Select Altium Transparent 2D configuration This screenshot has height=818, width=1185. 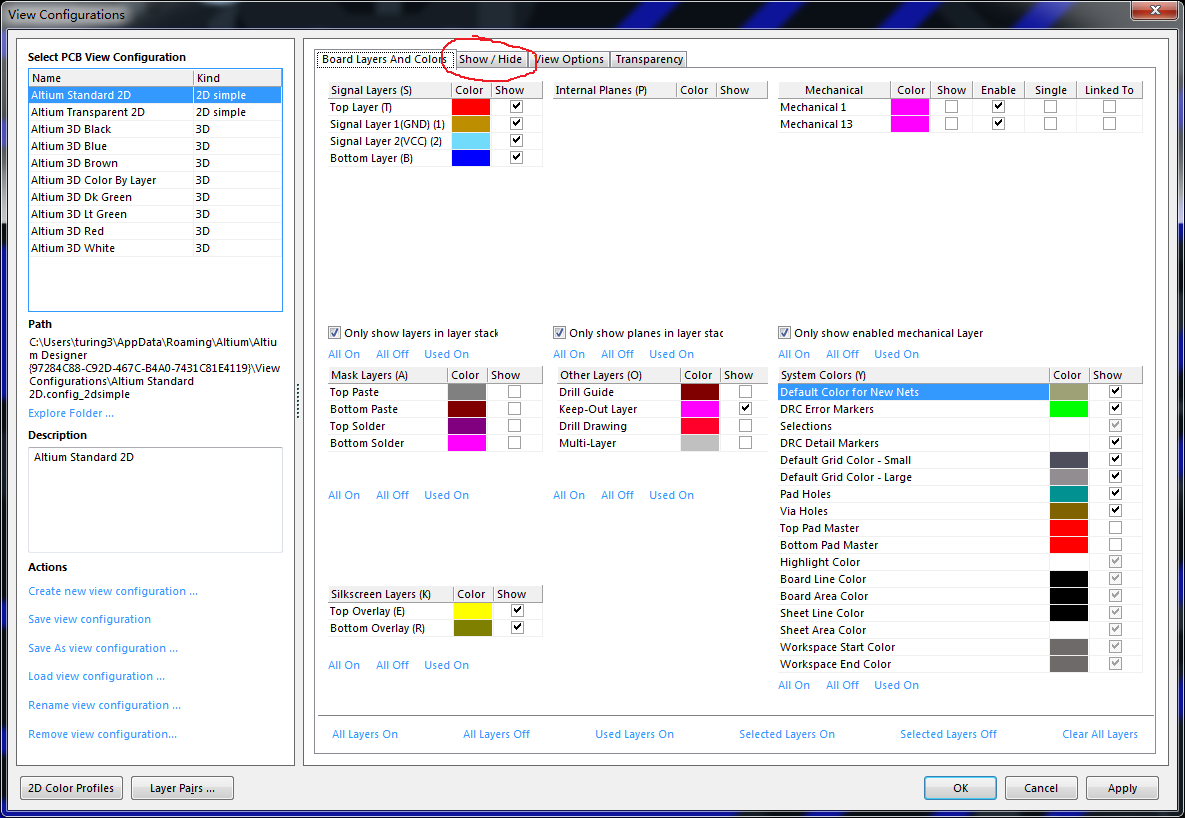pyautogui.click(x=155, y=112)
